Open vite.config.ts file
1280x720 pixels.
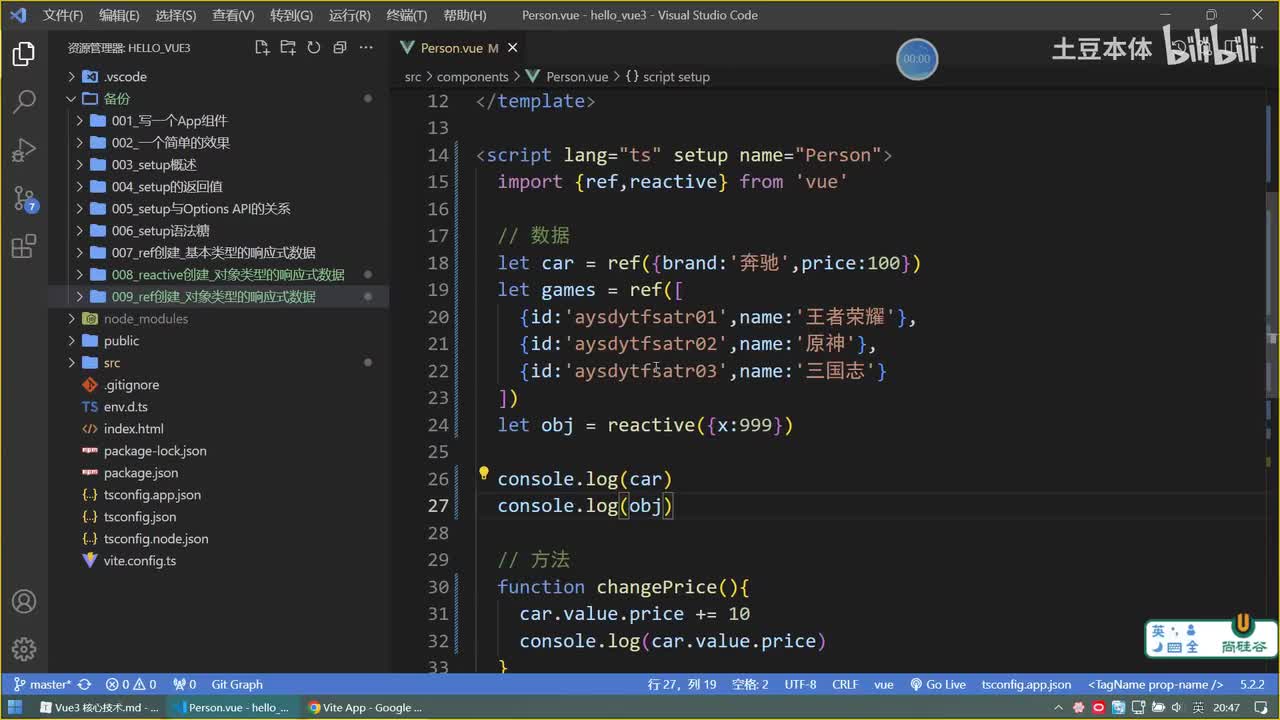coord(139,561)
